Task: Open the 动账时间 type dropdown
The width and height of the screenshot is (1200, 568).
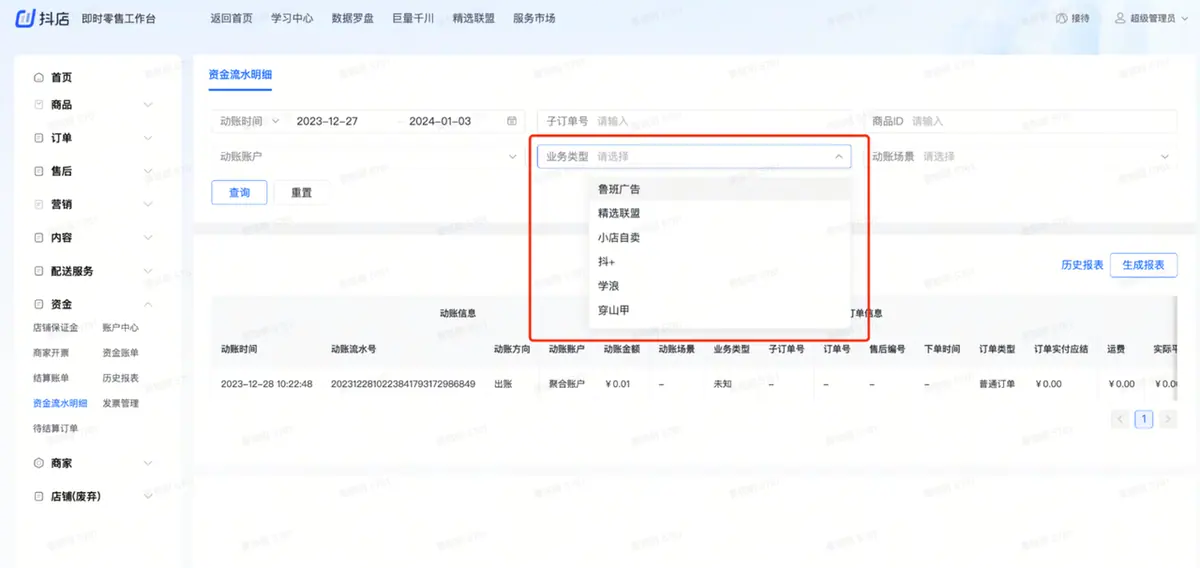Action: point(249,121)
